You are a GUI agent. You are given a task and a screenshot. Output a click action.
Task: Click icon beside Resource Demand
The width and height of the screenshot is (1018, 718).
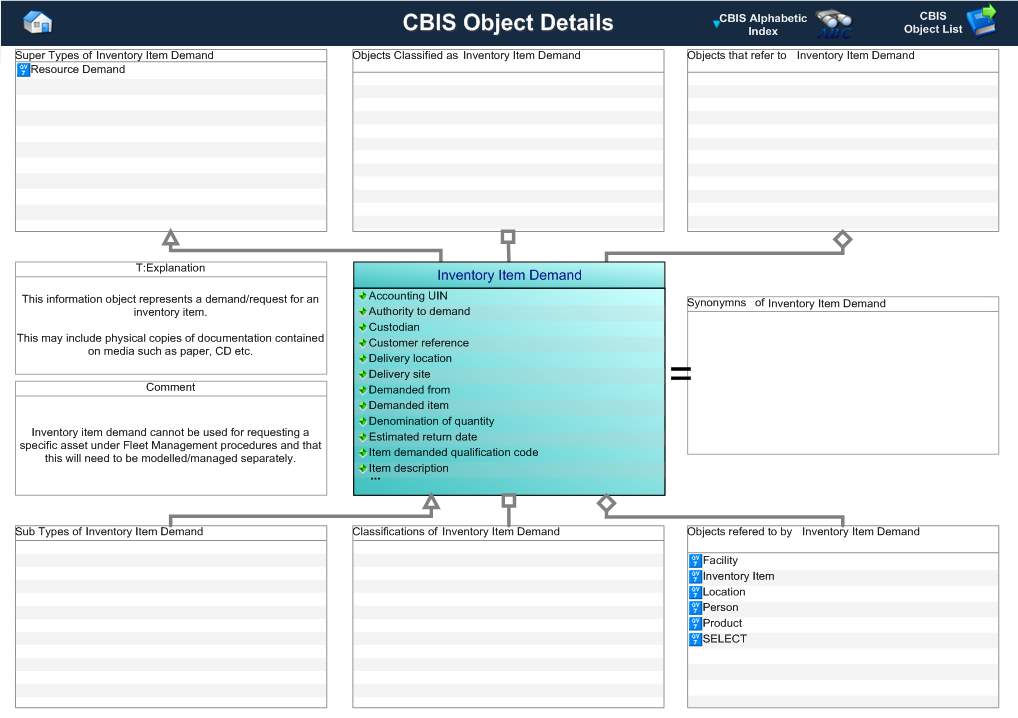click(24, 69)
